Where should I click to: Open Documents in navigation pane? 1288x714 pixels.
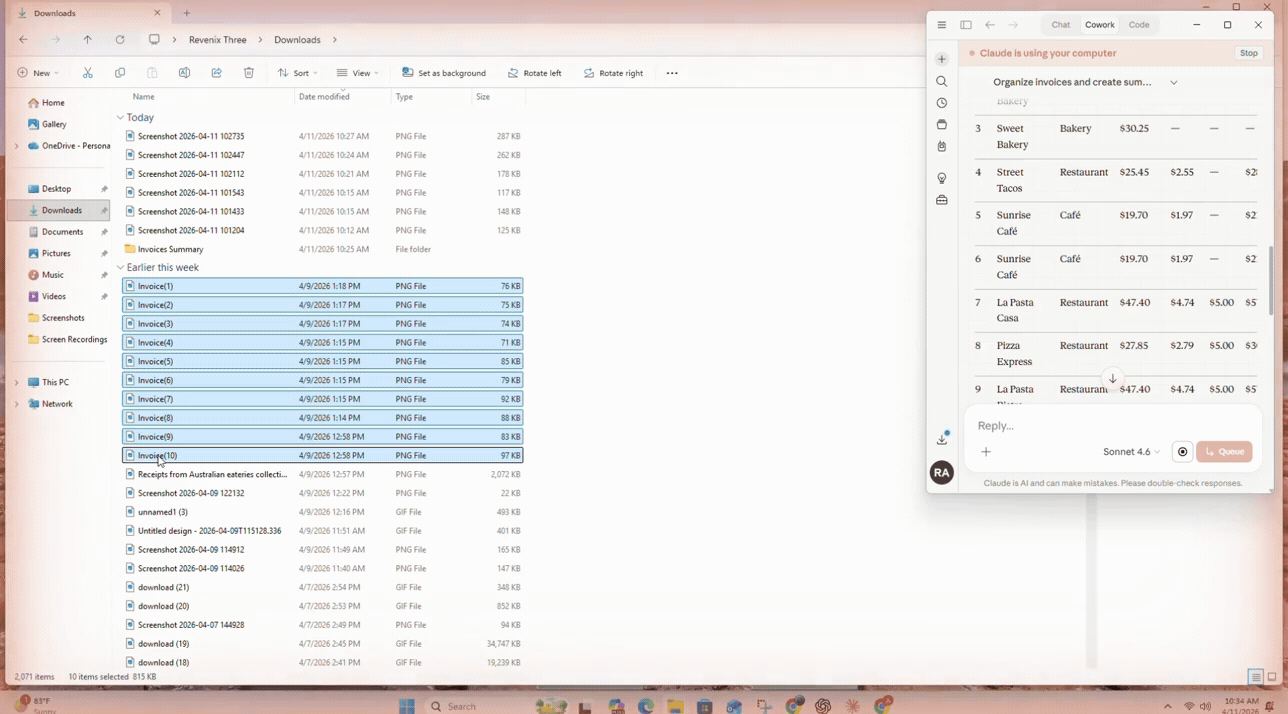pyautogui.click(x=62, y=232)
